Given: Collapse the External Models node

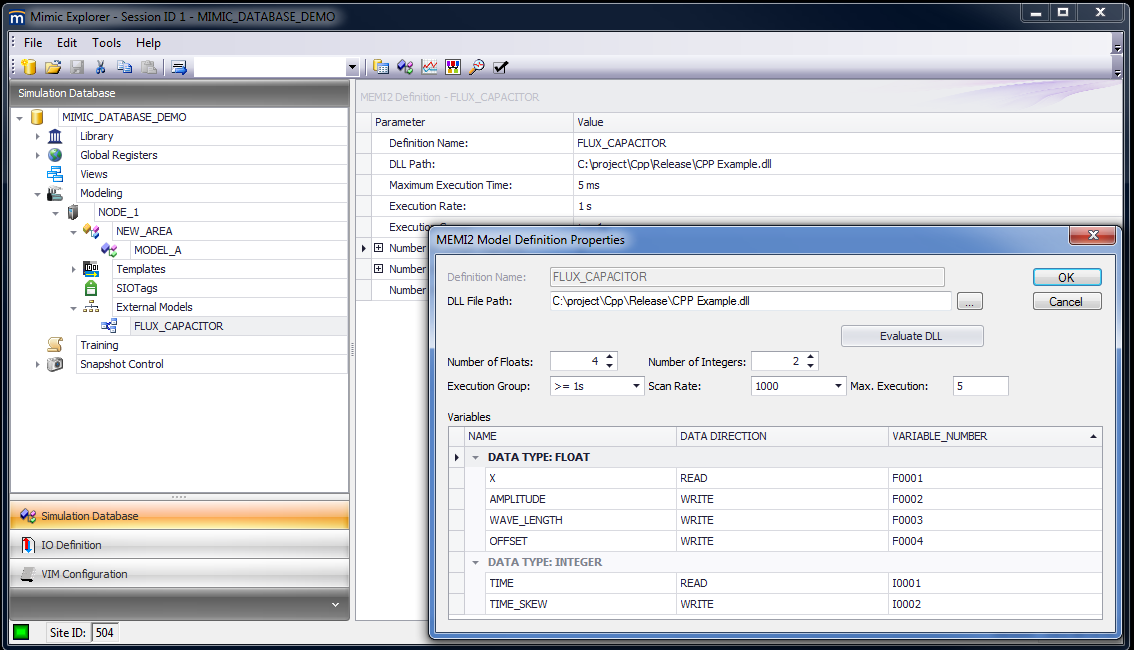Looking at the screenshot, I should 74,307.
